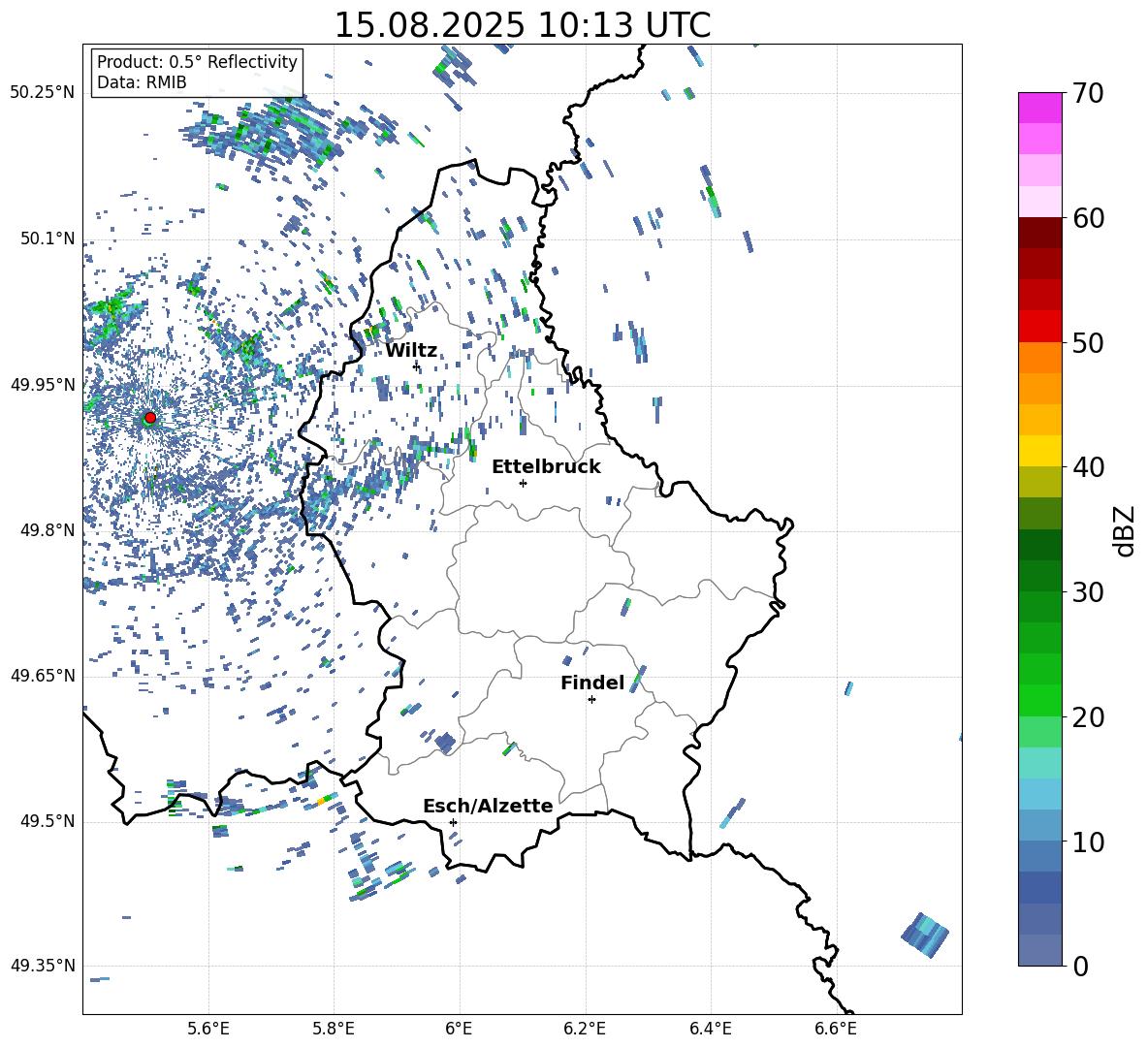Click the 50.1°N latitude label

click(x=48, y=238)
